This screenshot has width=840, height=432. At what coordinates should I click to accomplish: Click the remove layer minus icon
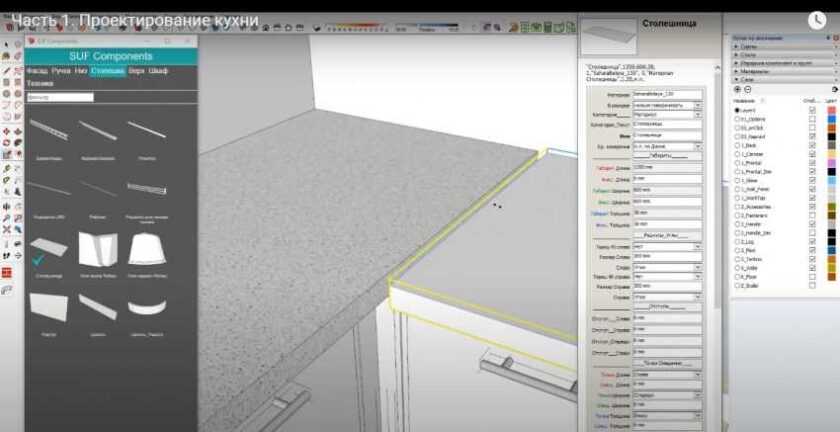pyautogui.click(x=747, y=90)
